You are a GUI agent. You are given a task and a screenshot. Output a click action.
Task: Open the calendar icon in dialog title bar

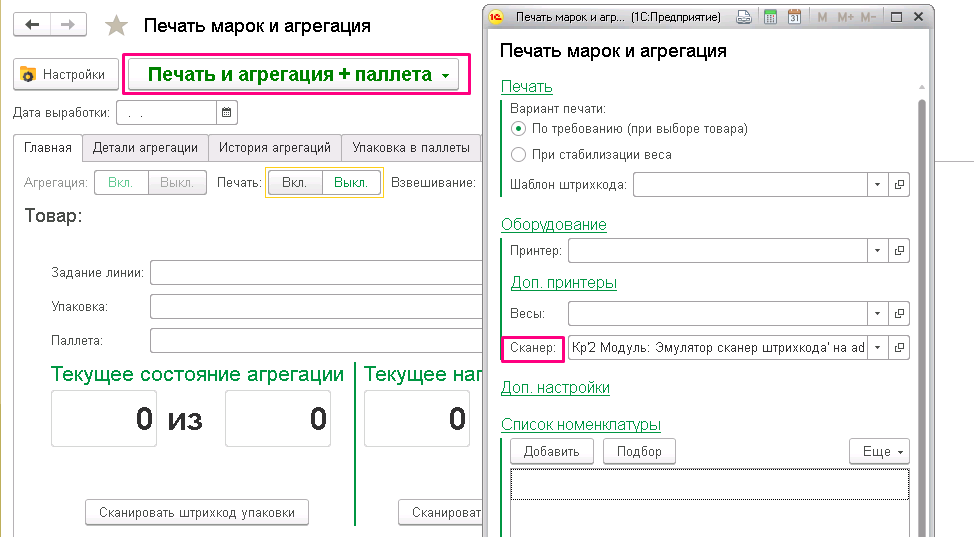point(794,17)
